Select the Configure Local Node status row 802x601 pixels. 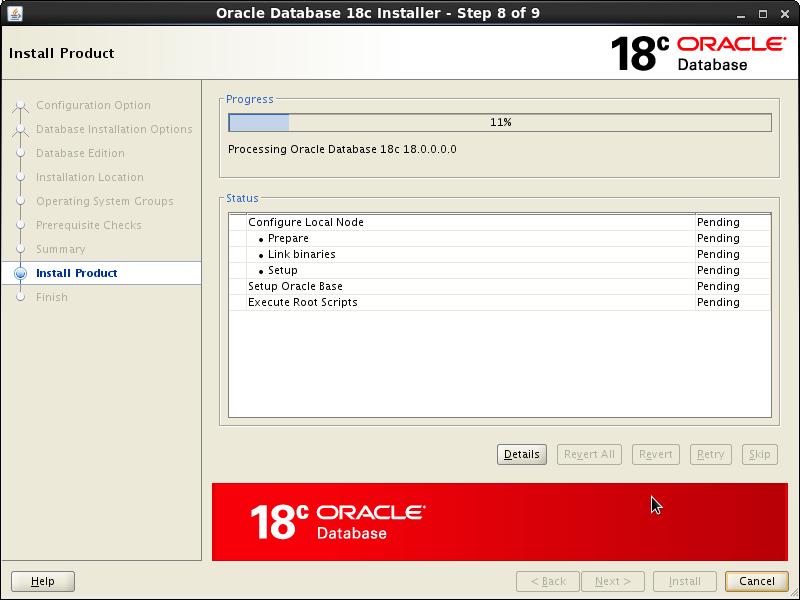[306, 222]
